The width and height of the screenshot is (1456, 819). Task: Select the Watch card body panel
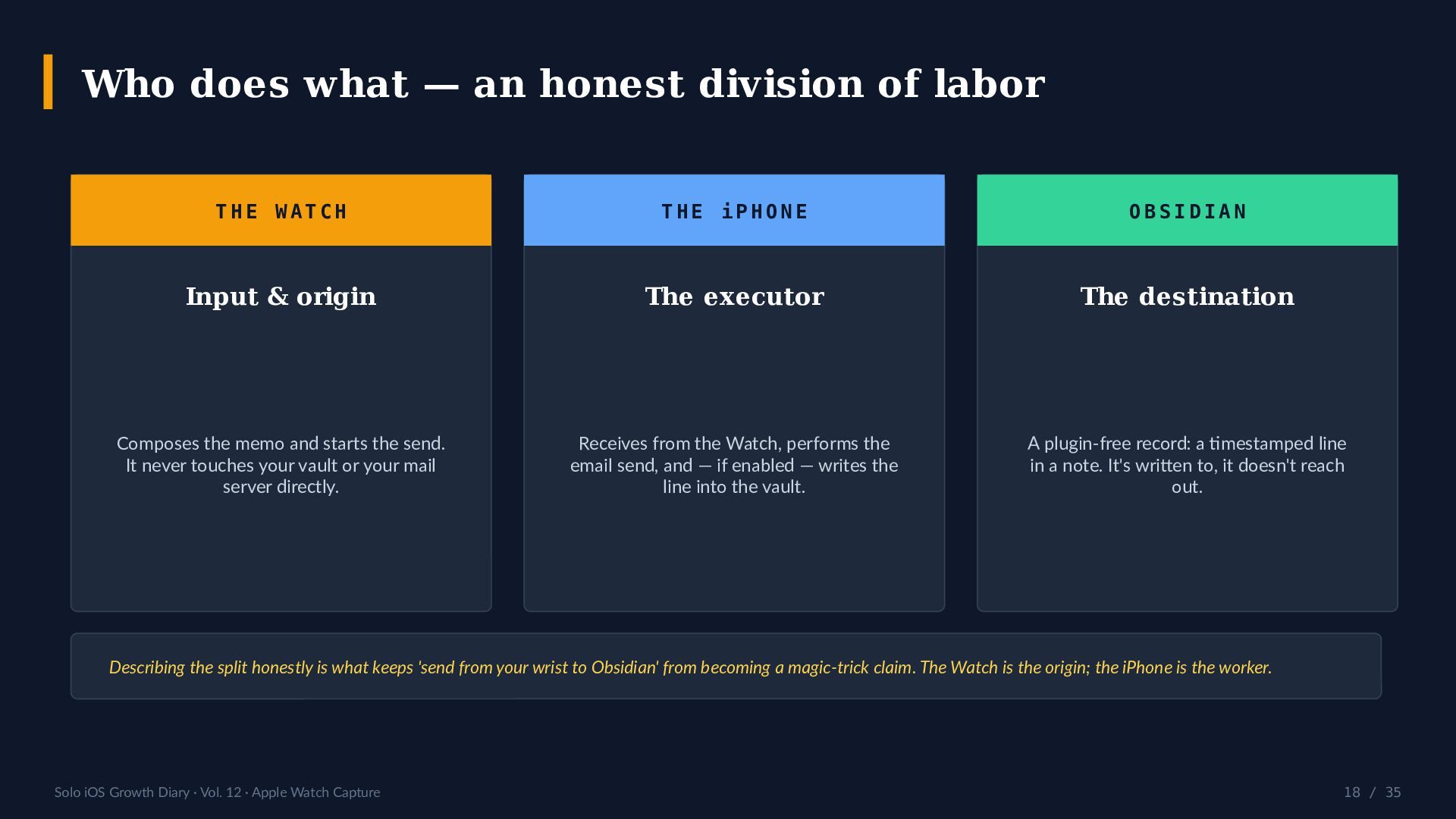tap(281, 428)
